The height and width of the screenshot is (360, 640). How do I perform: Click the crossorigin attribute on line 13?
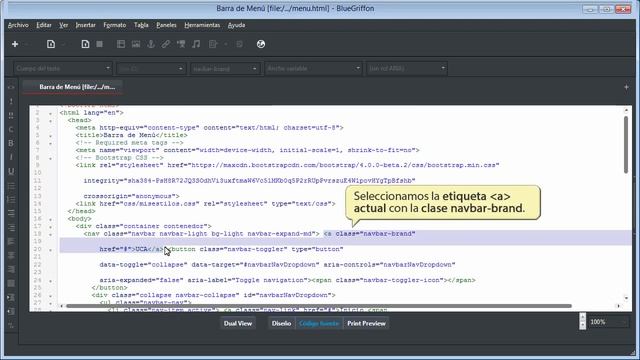click(131, 196)
